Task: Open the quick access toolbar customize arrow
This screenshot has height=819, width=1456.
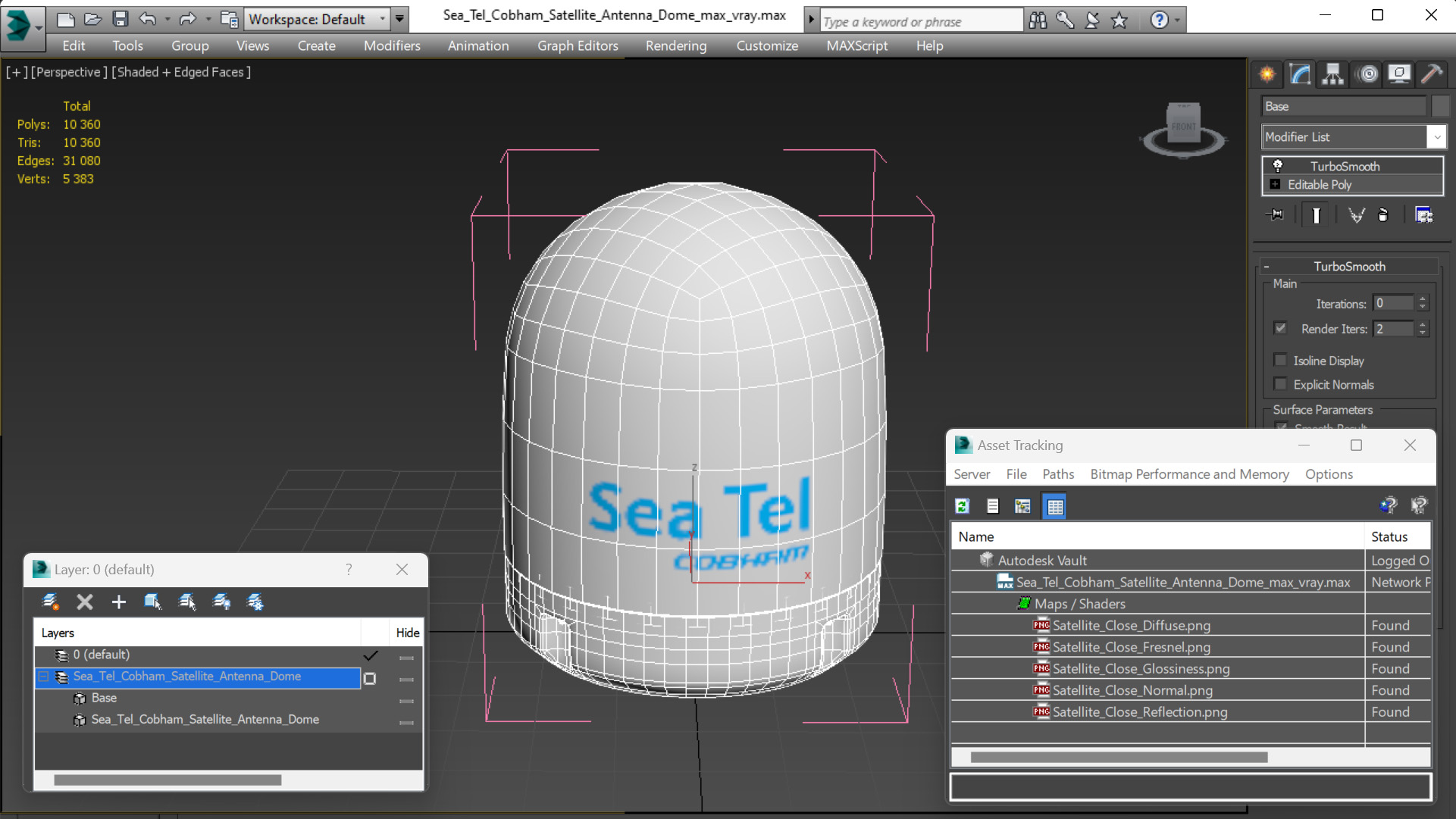Action: point(399,19)
